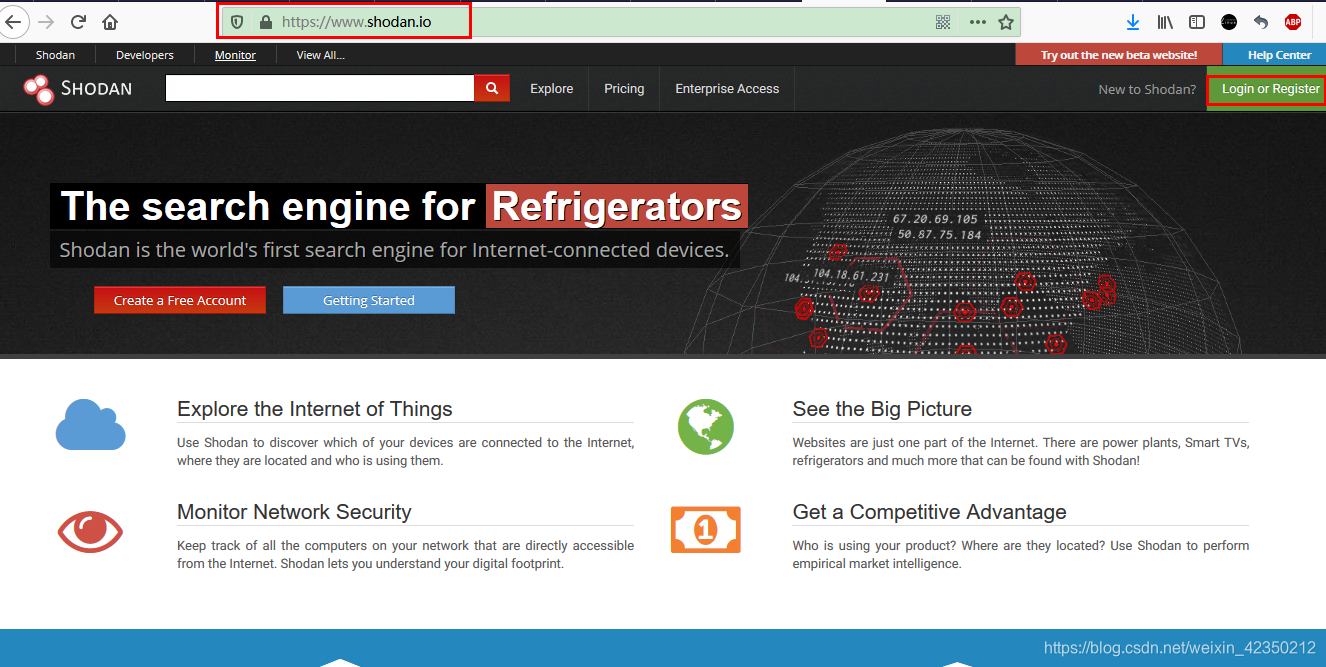Click the blue cloud icon
Screen dimensions: 1326x667
click(x=90, y=424)
